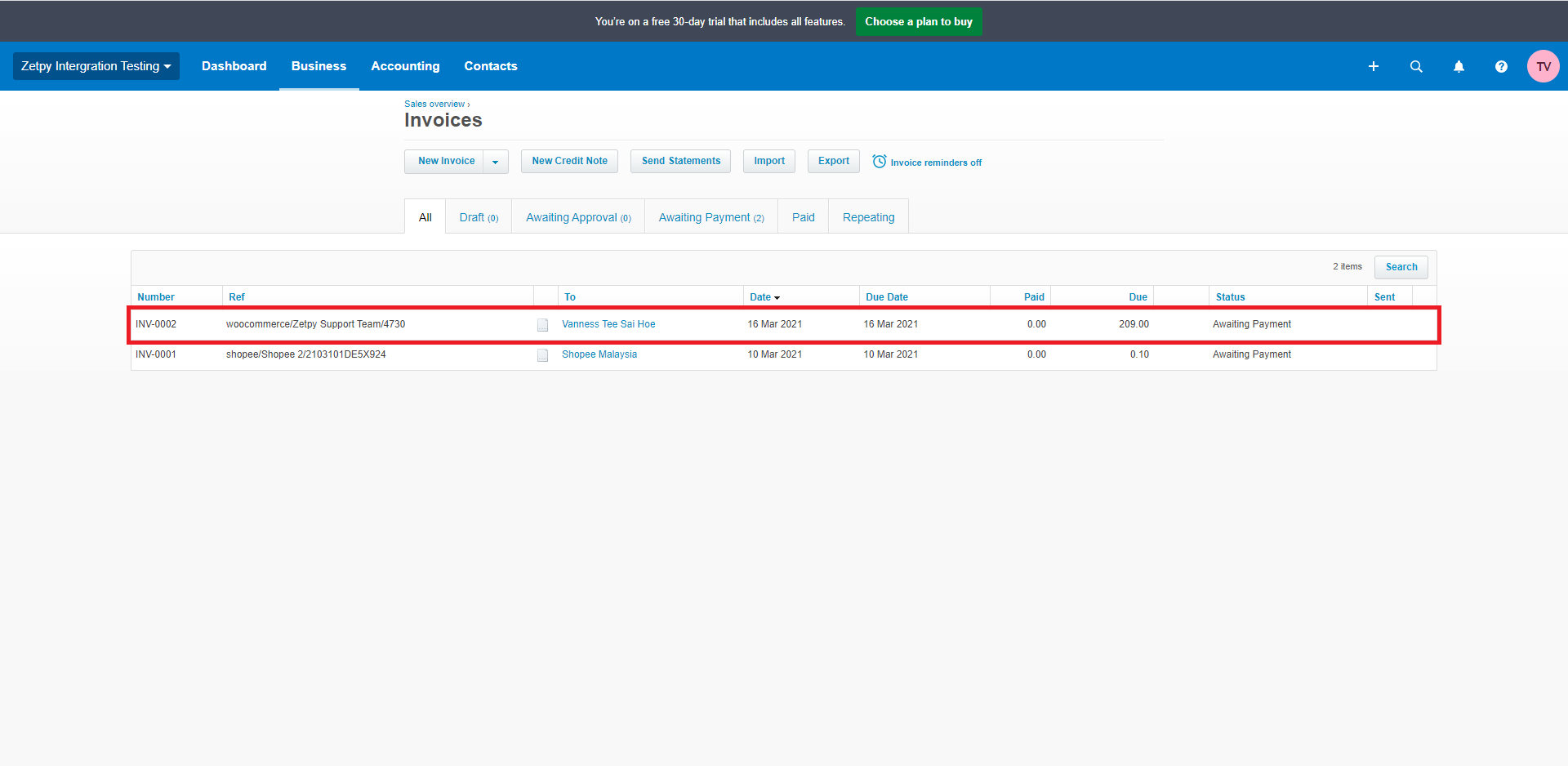Image resolution: width=1568 pixels, height=766 pixels.
Task: Open the help question mark icon
Action: coord(1501,66)
